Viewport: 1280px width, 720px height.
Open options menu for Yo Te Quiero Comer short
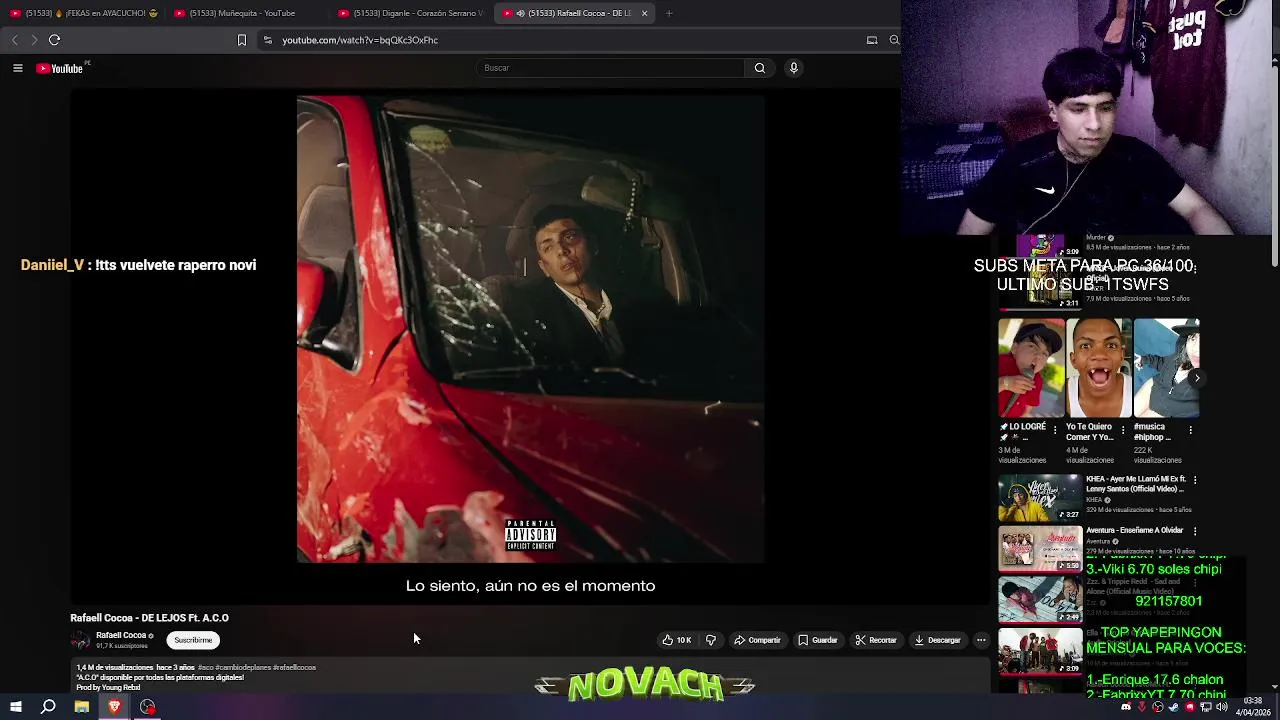tap(1122, 430)
